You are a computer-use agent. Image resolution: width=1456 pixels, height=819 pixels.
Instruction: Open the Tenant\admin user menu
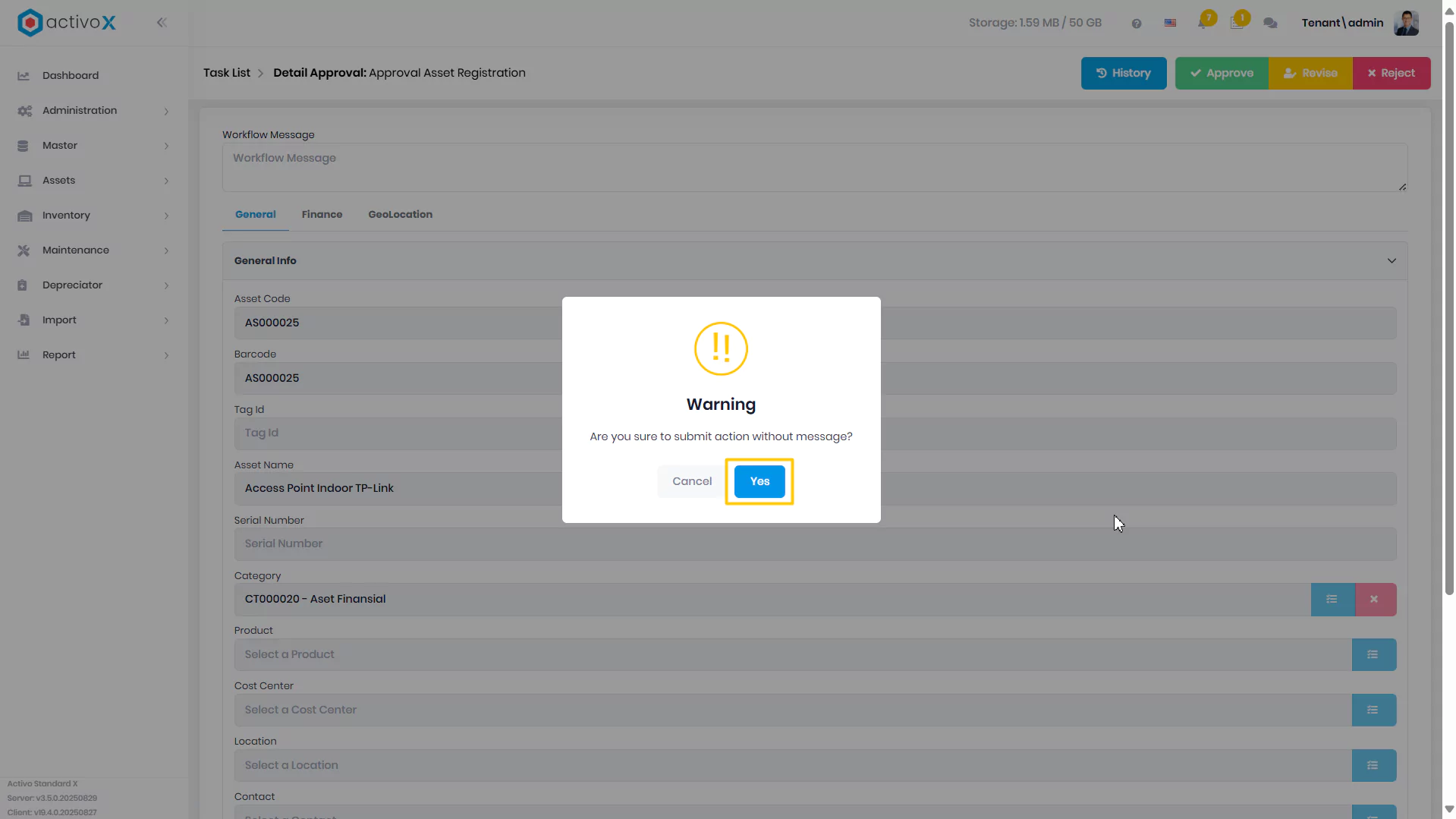(1342, 23)
